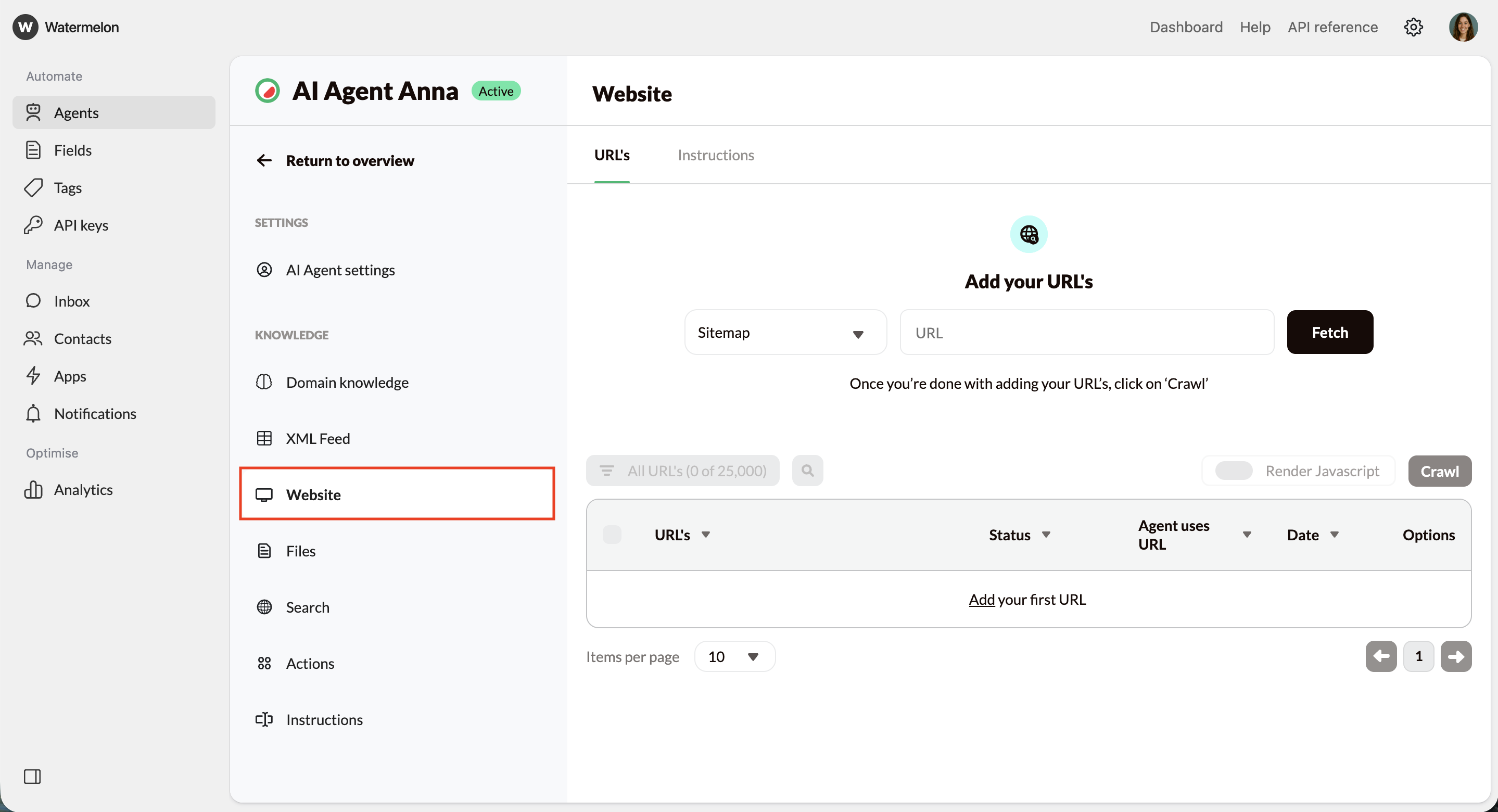Switch to the Instructions tab
The width and height of the screenshot is (1498, 812).
715,155
